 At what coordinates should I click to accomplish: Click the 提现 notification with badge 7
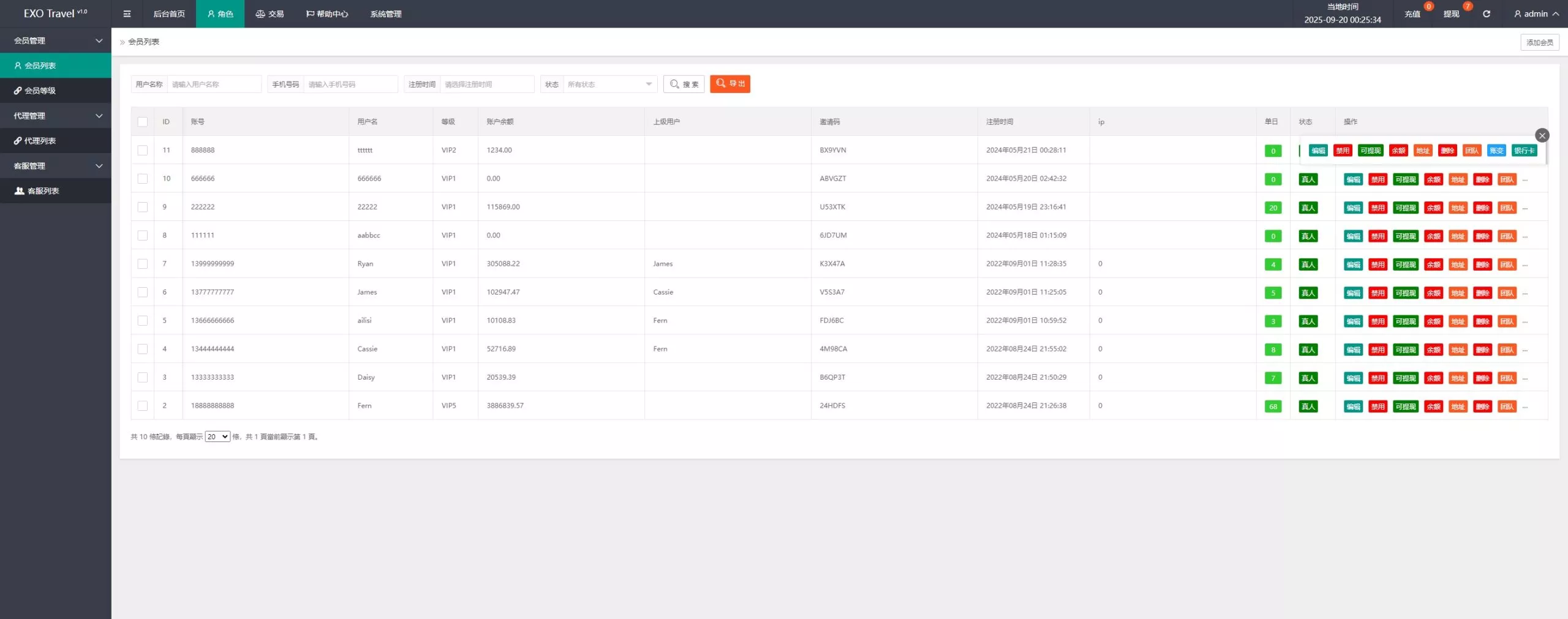click(1451, 13)
